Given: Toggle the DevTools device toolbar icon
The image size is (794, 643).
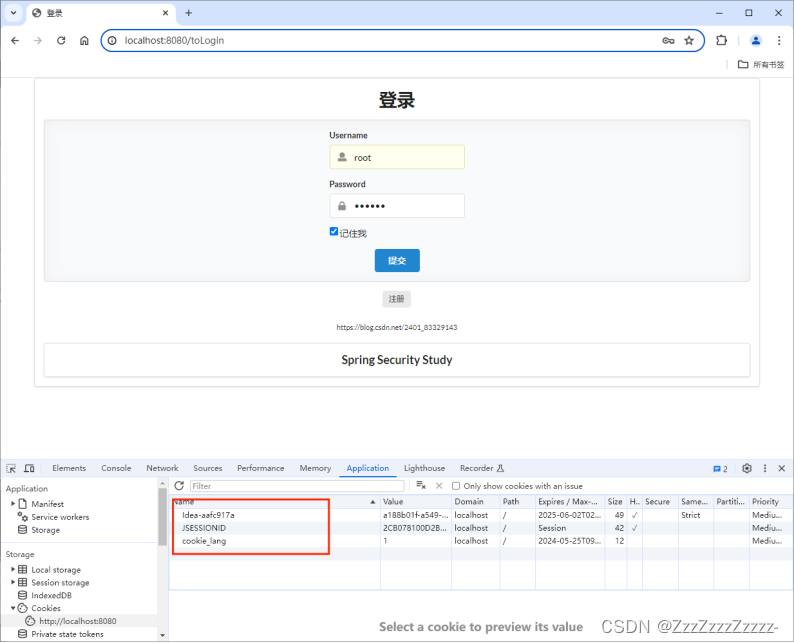Looking at the screenshot, I should coord(29,468).
